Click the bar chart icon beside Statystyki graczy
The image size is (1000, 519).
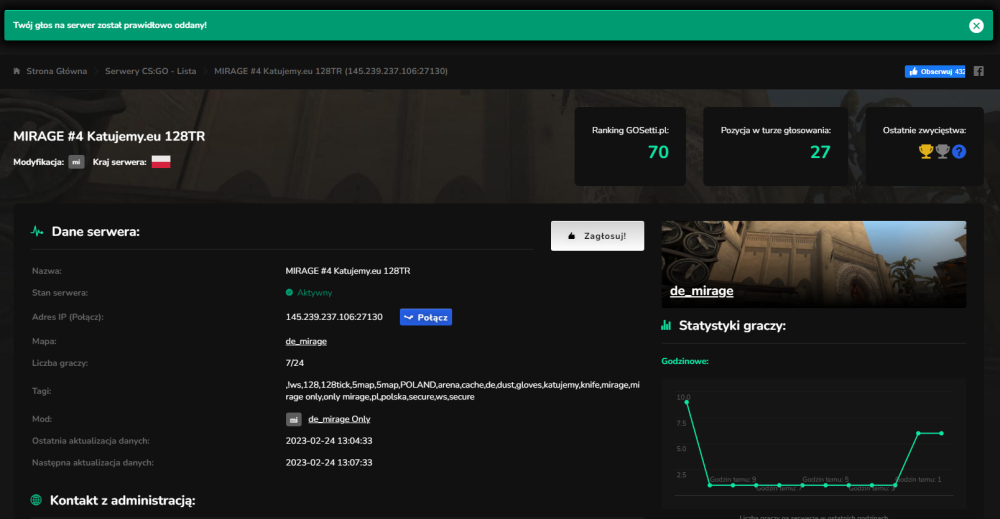666,325
